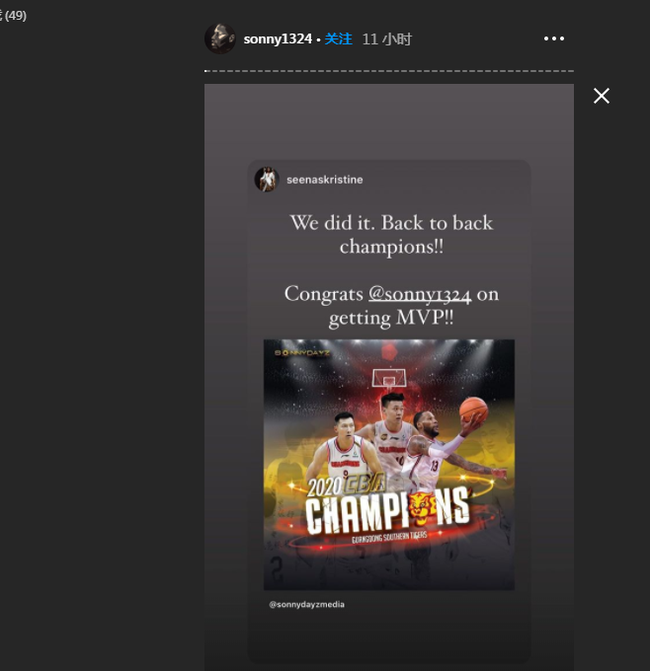650x671 pixels.
Task: Click the SONNYDAYZ watermark logo on the poster
Action: (x=302, y=353)
